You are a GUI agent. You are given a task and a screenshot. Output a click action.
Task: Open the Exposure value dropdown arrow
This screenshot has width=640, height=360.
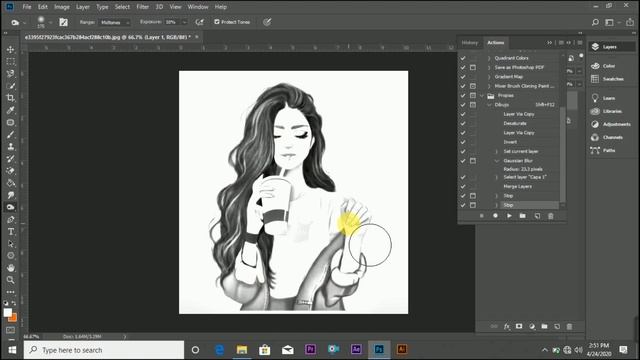click(184, 22)
